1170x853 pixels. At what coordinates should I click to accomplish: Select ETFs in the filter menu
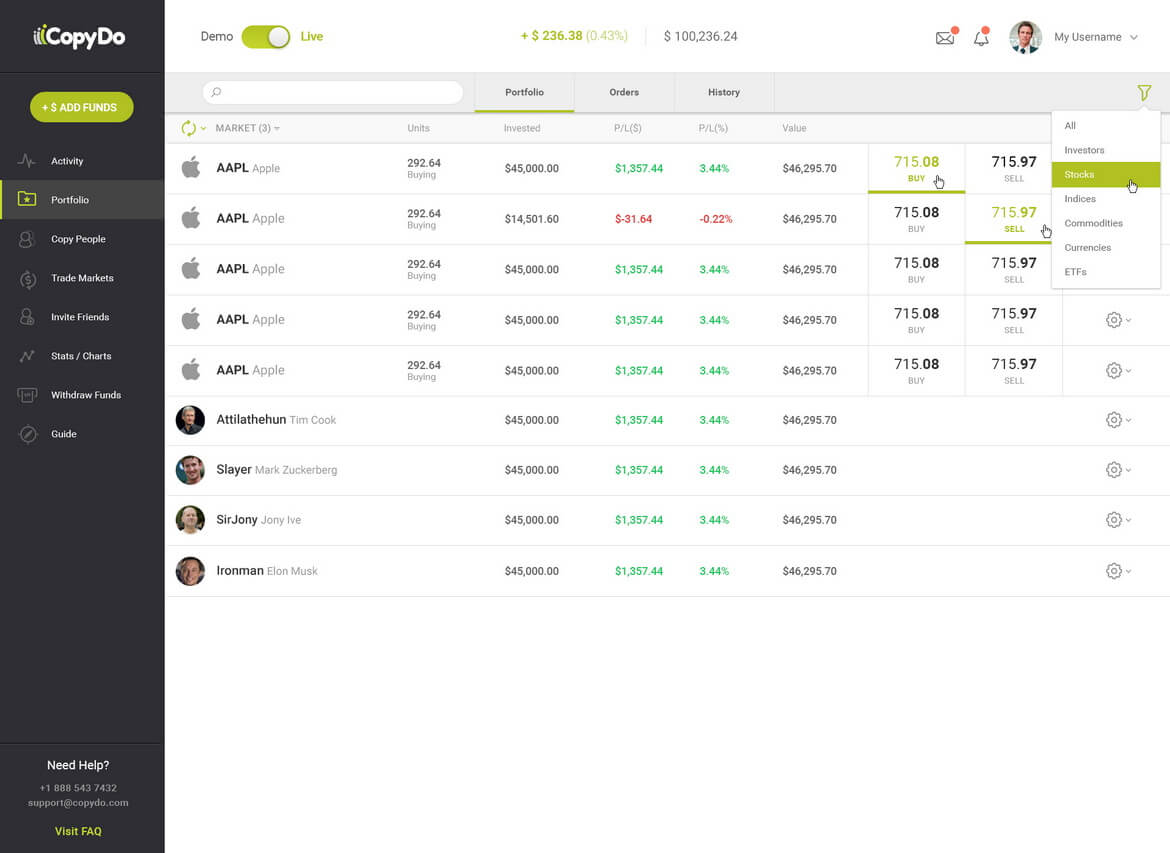[x=1106, y=272]
